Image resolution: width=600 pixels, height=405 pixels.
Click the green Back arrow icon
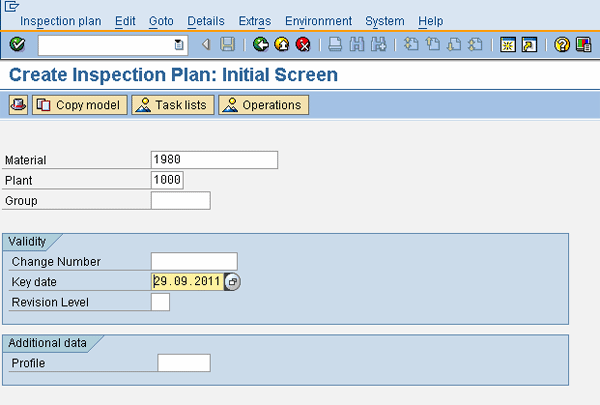click(x=261, y=44)
